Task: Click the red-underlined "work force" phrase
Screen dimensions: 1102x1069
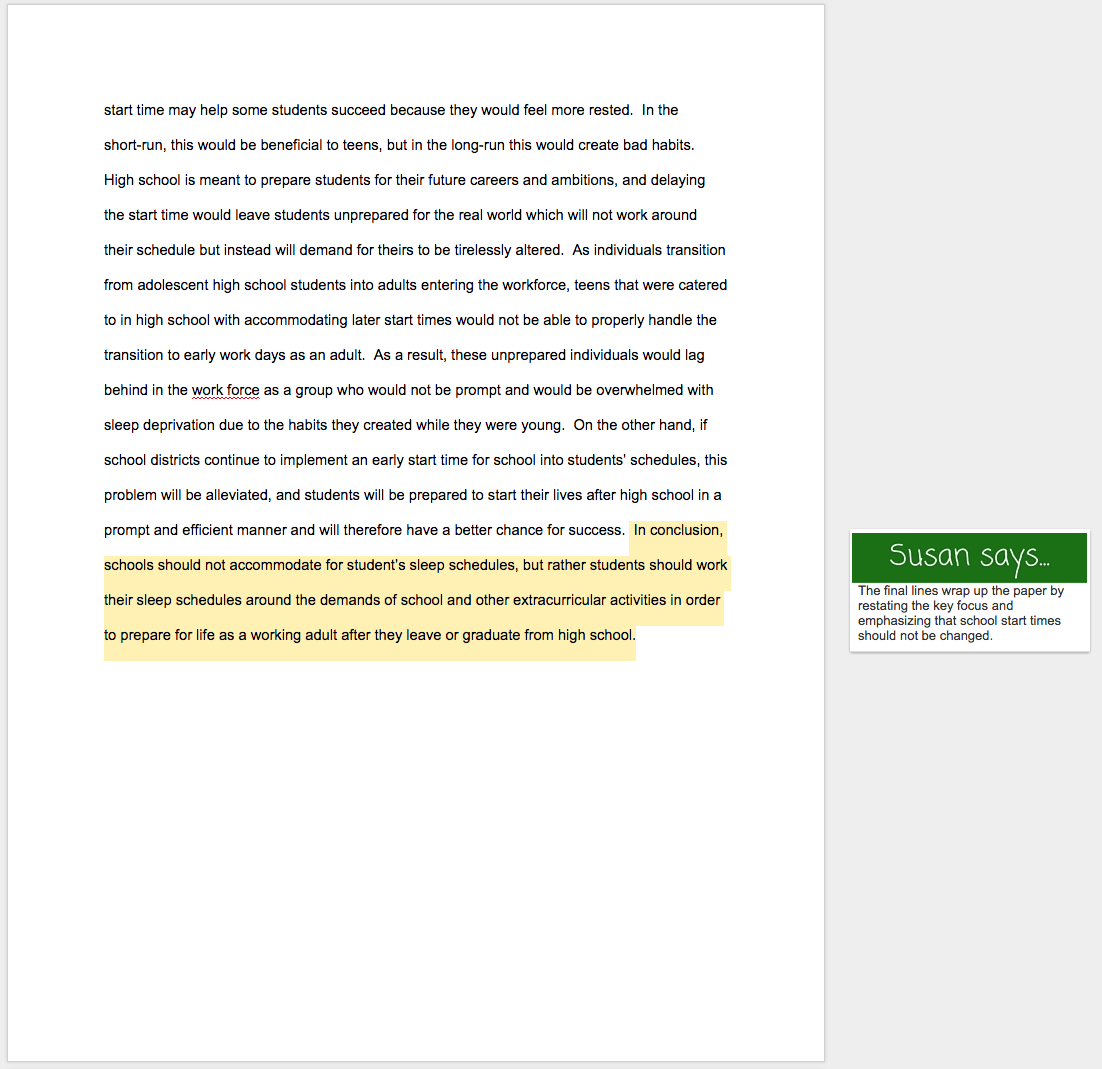Action: (225, 390)
